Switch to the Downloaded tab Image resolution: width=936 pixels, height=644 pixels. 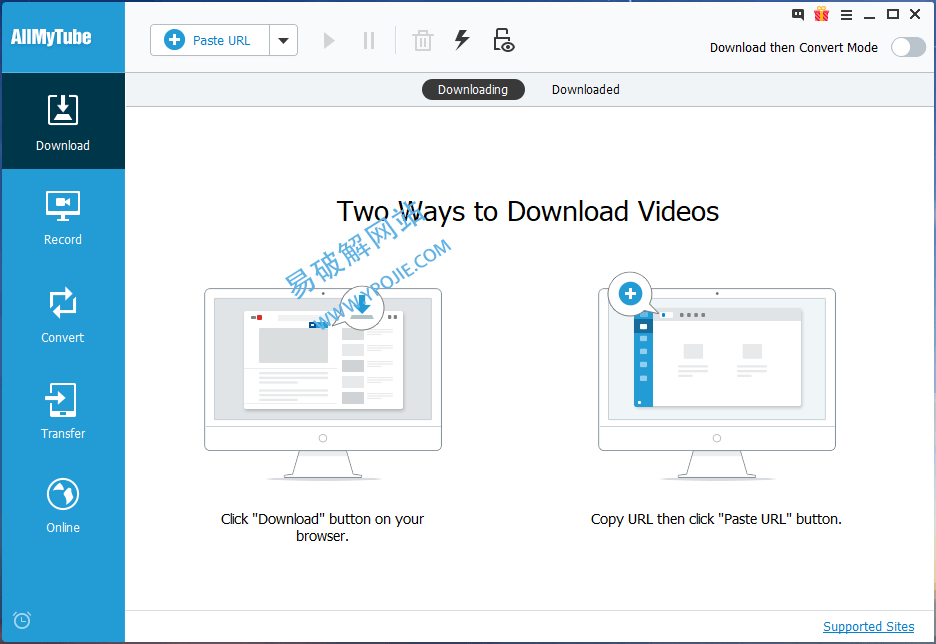[x=585, y=89]
